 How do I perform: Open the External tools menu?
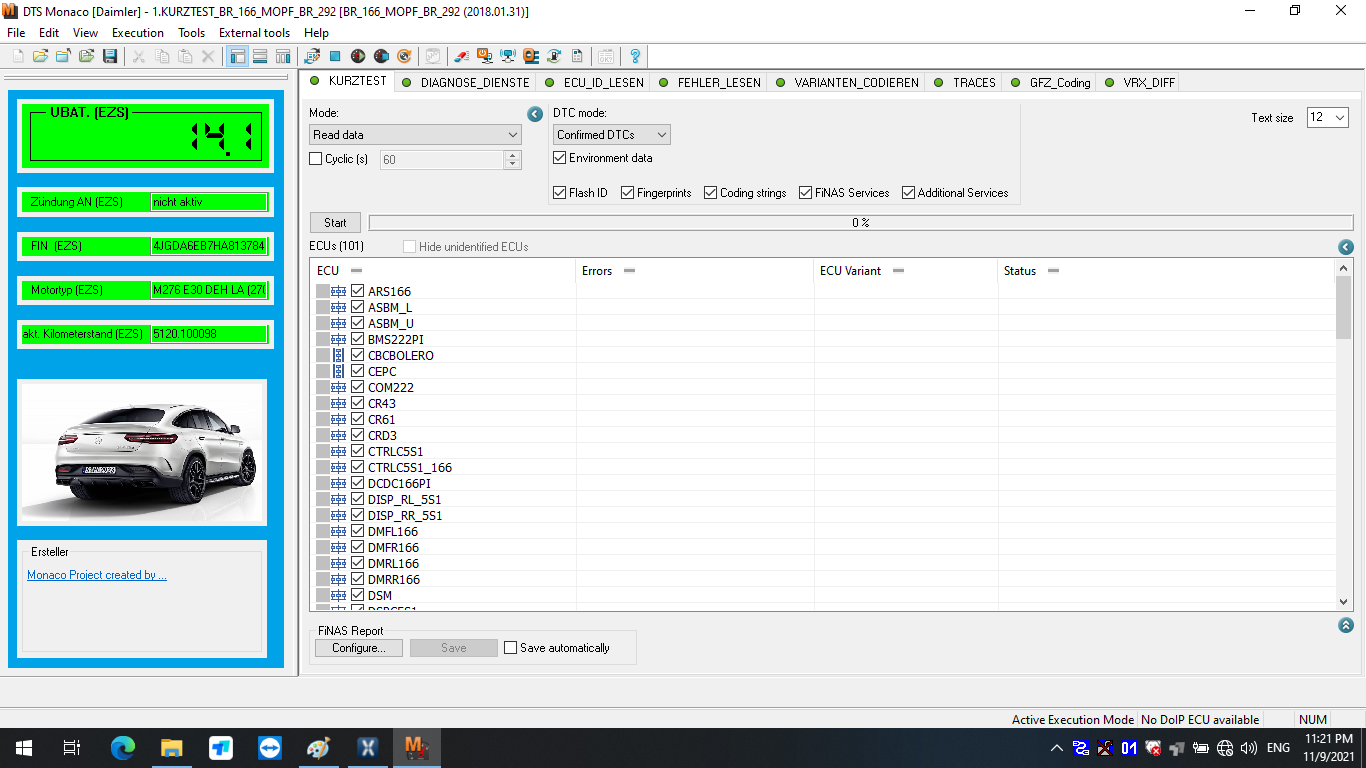(254, 32)
